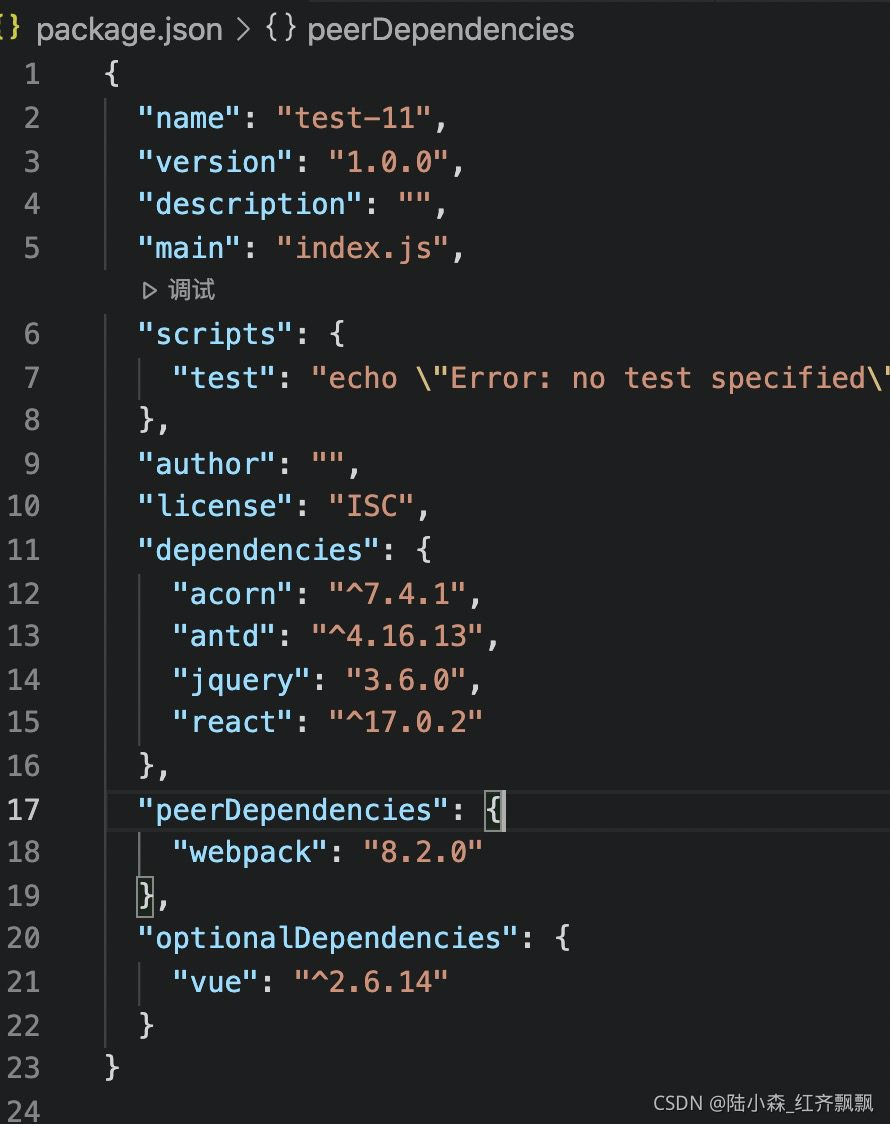The width and height of the screenshot is (890, 1124).
Task: Click the "acorn" dependency key
Action: [232, 594]
